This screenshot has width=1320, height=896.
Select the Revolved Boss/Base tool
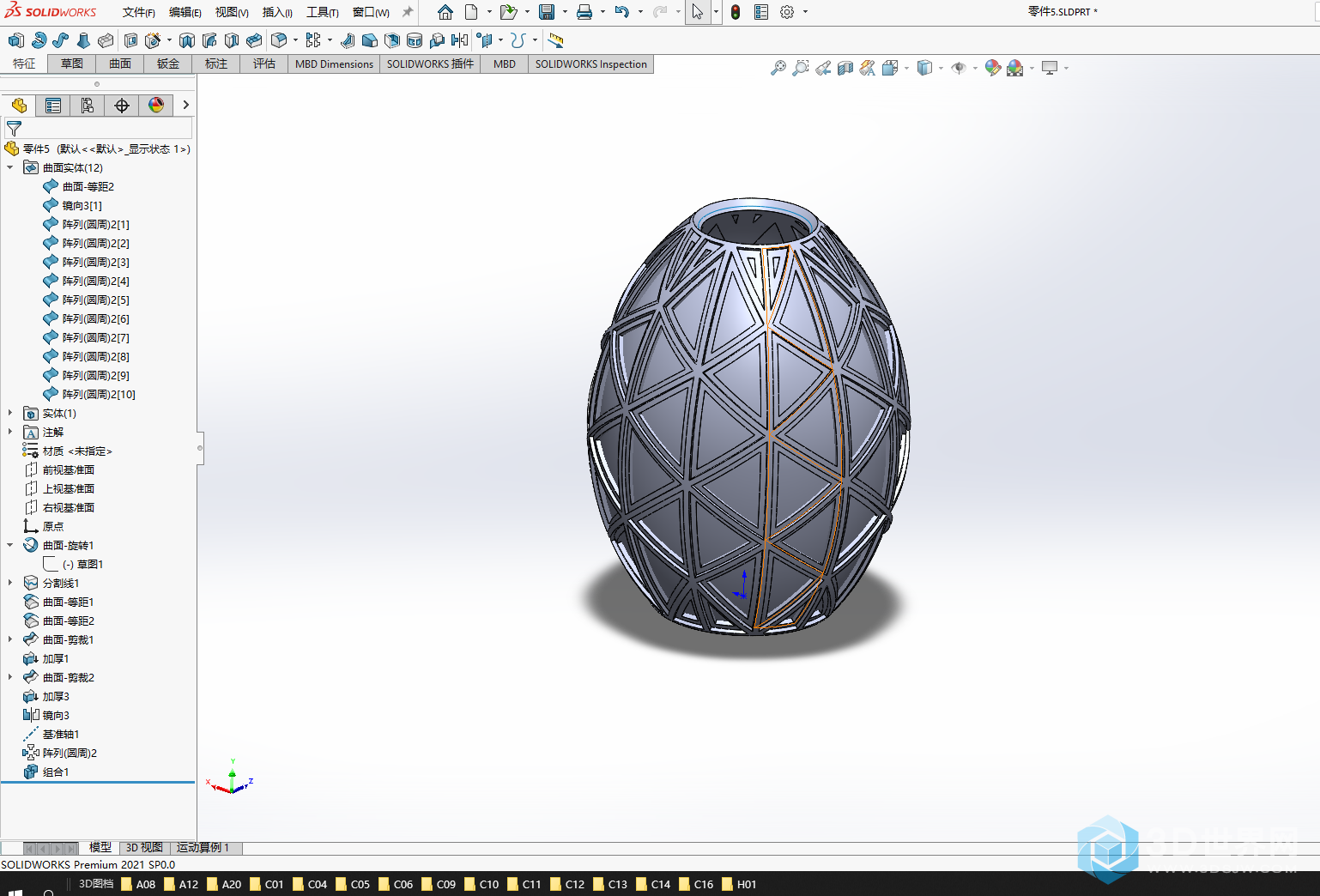tap(39, 40)
